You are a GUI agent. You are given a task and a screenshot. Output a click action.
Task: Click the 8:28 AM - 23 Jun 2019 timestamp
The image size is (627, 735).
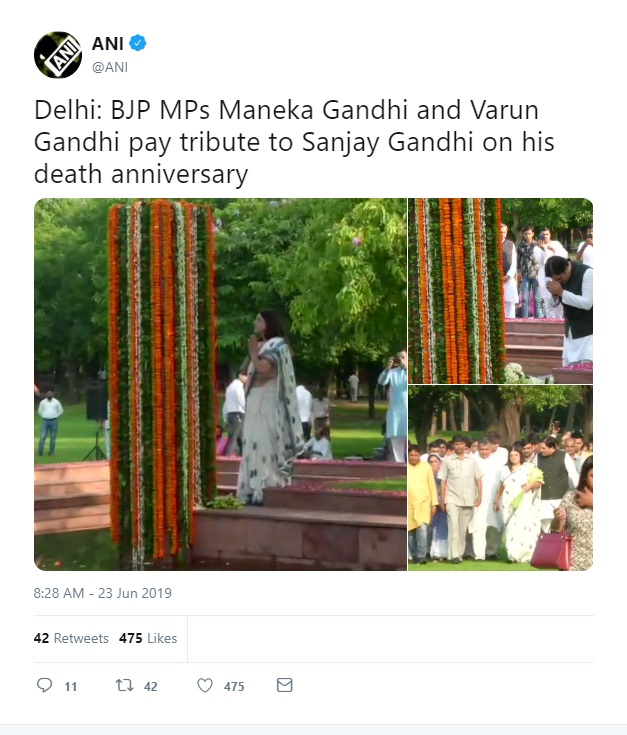click(x=103, y=593)
